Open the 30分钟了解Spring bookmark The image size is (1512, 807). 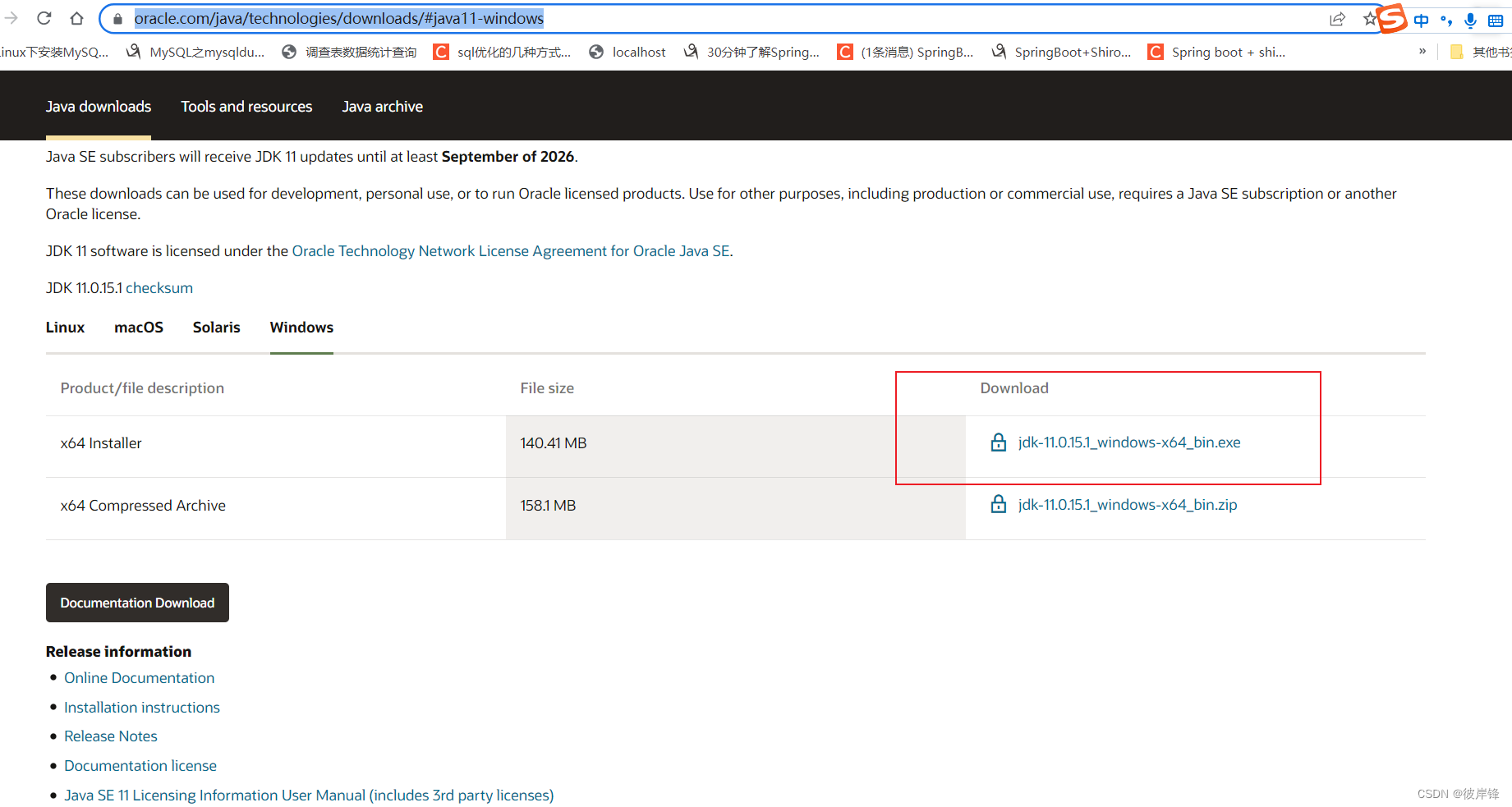(751, 52)
